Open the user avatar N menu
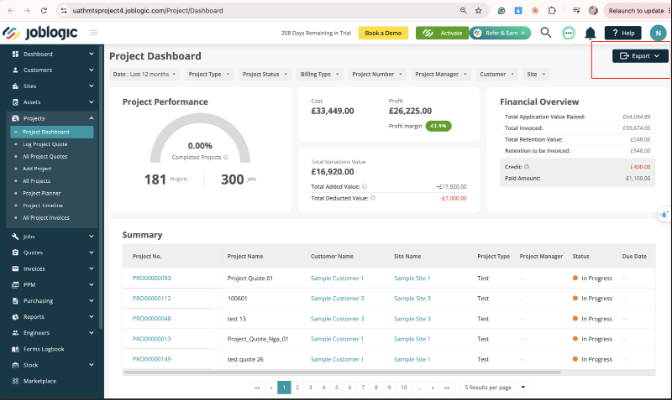The width and height of the screenshot is (672, 400). tap(658, 33)
